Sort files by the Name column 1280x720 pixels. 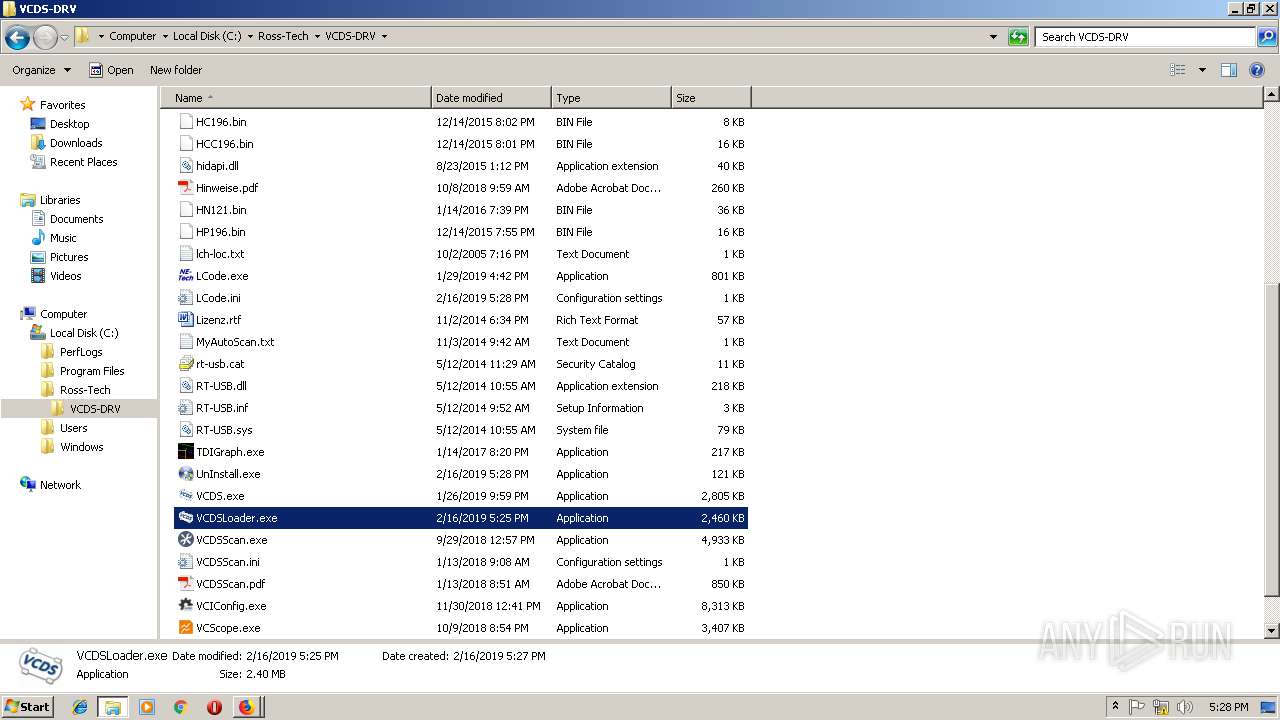coord(296,98)
